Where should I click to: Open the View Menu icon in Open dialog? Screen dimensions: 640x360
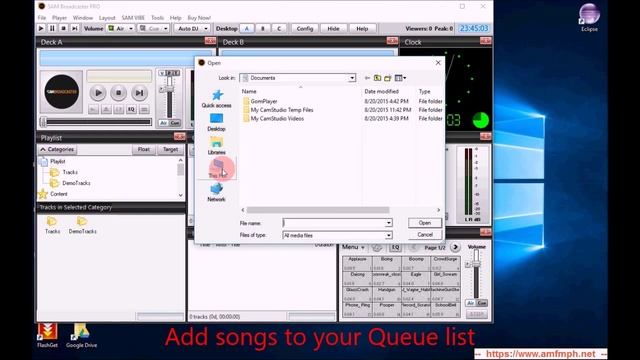point(400,78)
